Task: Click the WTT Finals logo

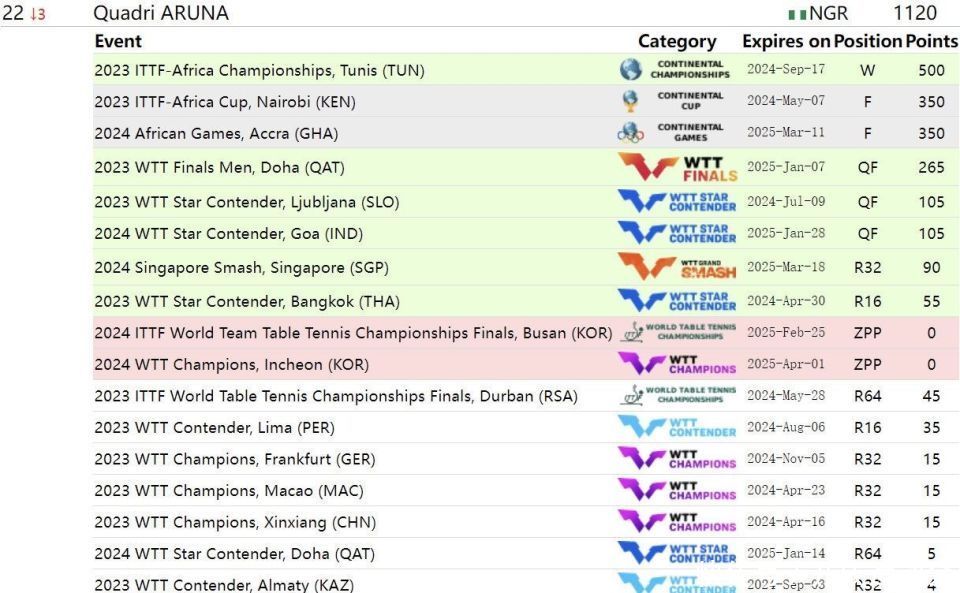Action: pyautogui.click(x=677, y=168)
